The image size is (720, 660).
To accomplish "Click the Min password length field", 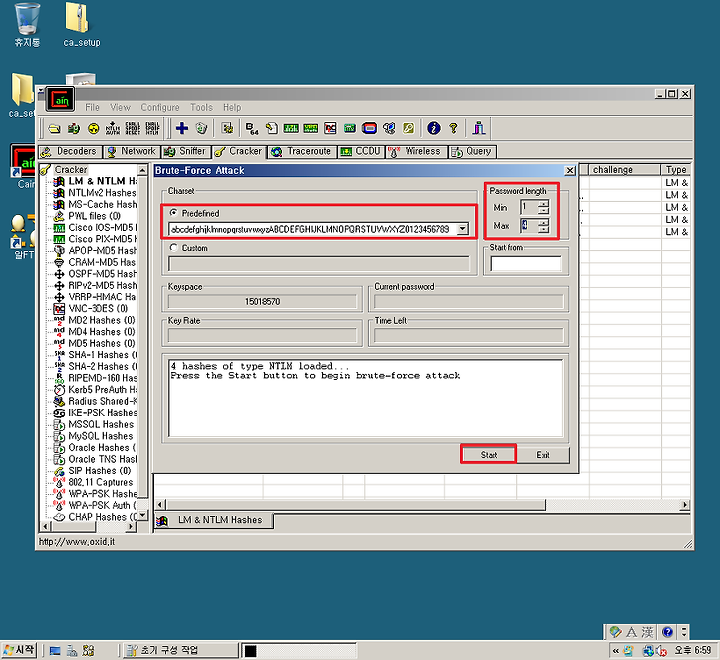I will [529, 208].
